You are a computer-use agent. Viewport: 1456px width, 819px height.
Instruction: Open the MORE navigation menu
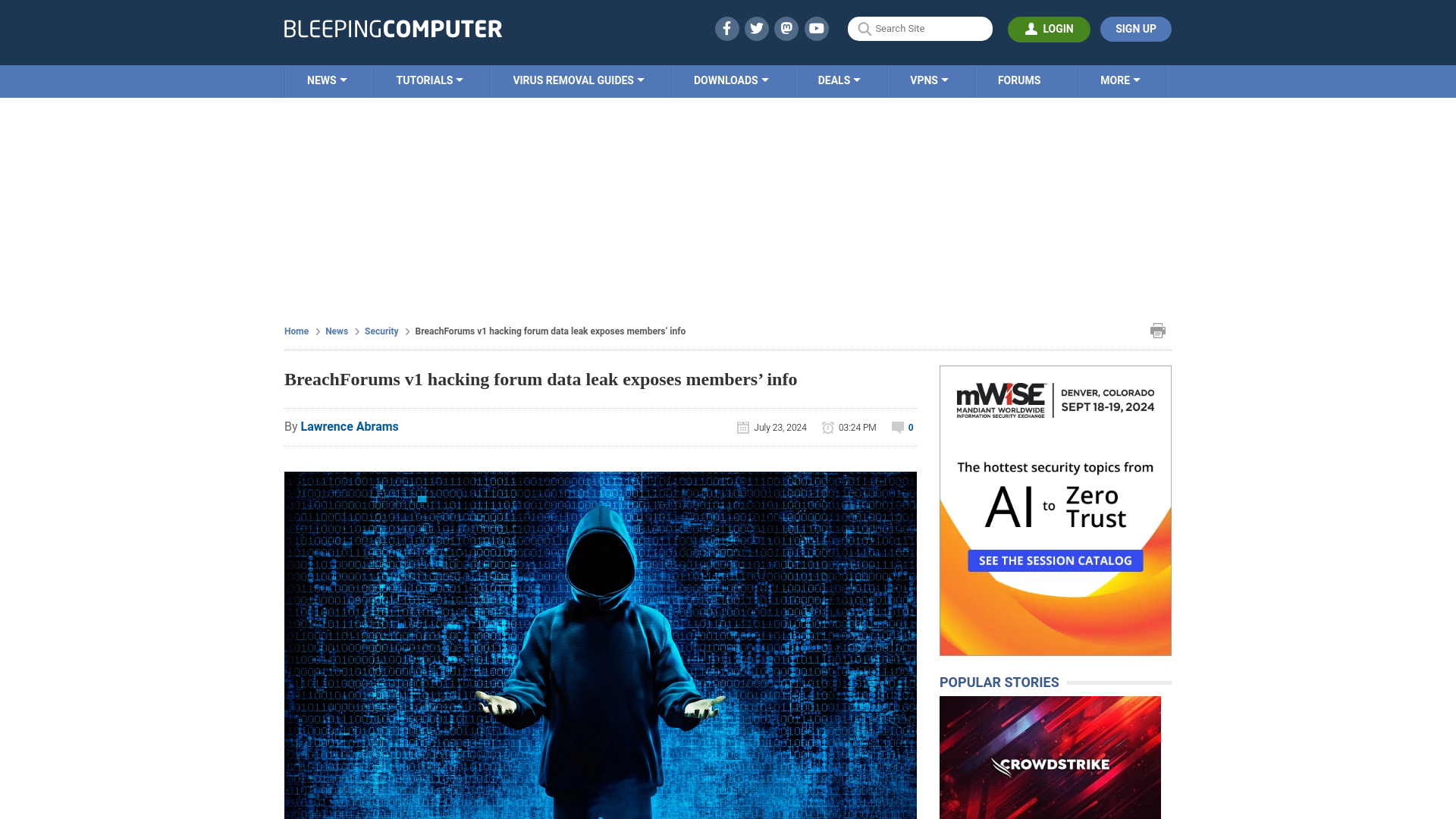pos(1120,80)
